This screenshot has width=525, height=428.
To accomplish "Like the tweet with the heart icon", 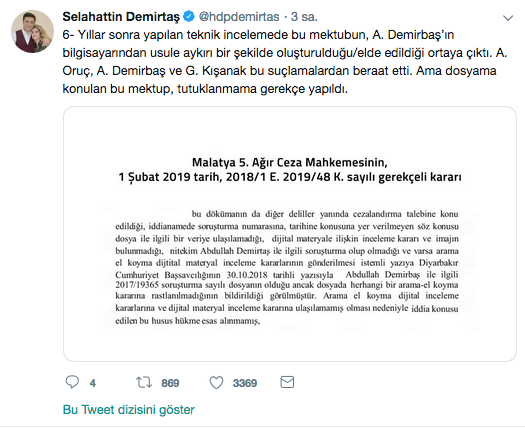I will point(216,382).
